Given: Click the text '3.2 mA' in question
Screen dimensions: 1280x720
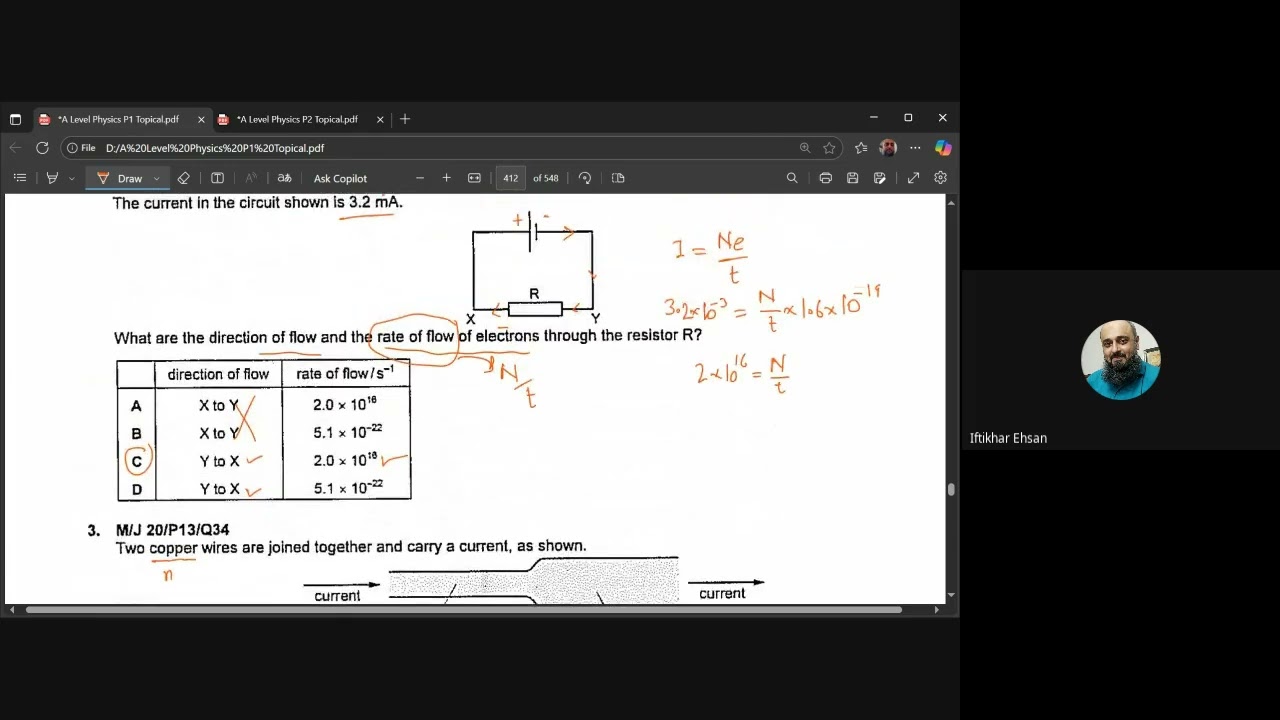Looking at the screenshot, I should click(375, 202).
